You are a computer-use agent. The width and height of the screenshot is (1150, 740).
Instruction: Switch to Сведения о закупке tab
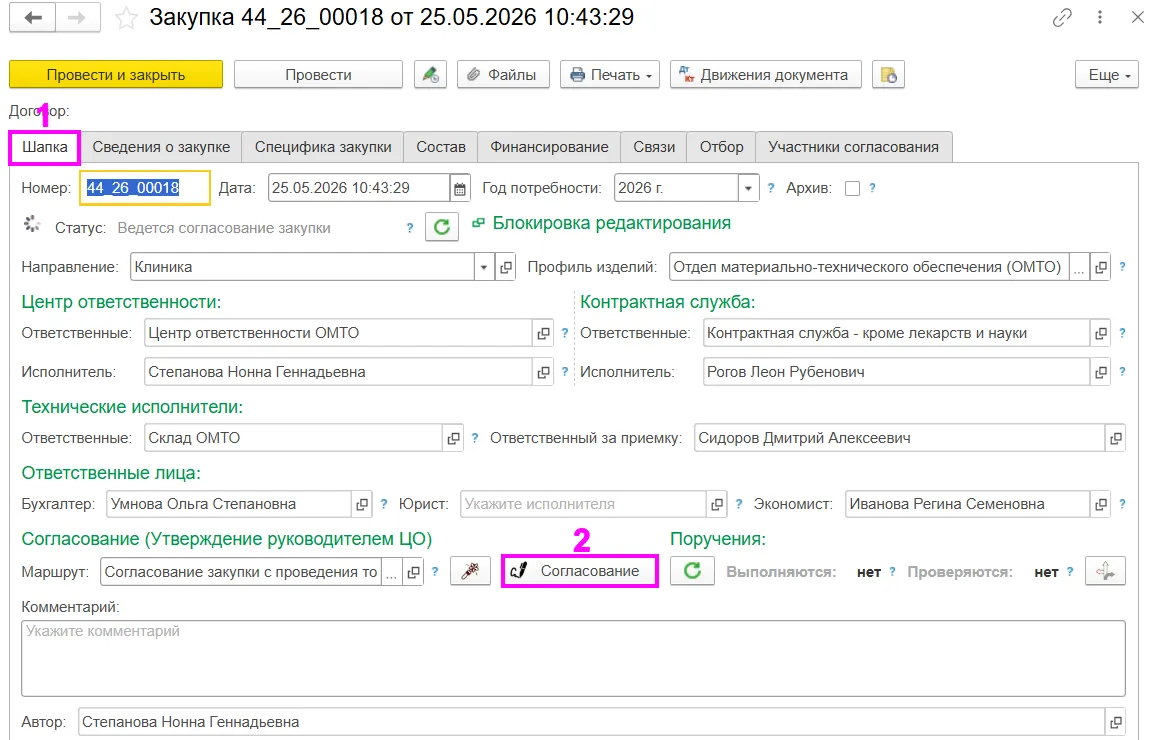(161, 147)
